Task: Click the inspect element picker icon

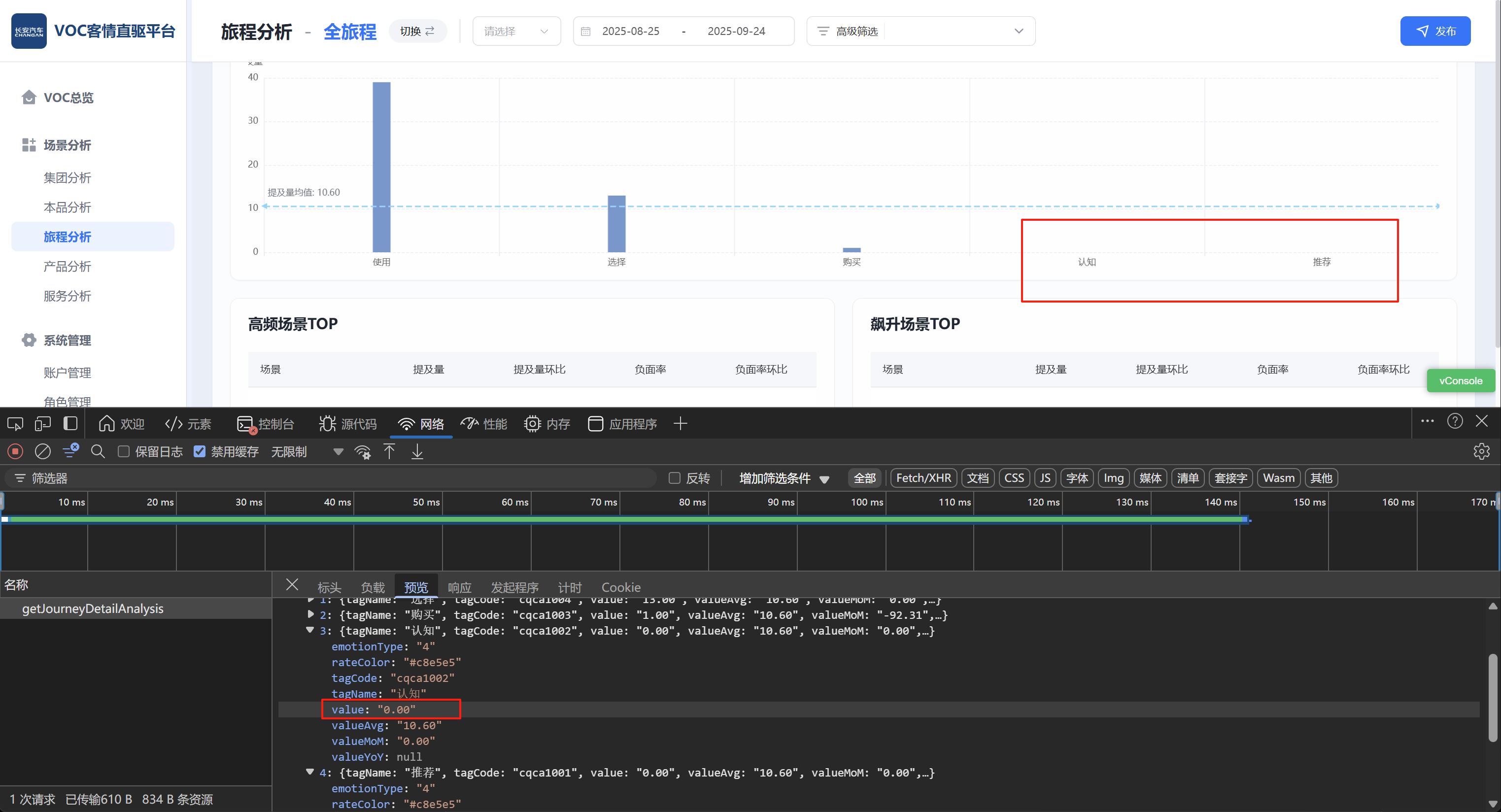Action: [x=15, y=423]
